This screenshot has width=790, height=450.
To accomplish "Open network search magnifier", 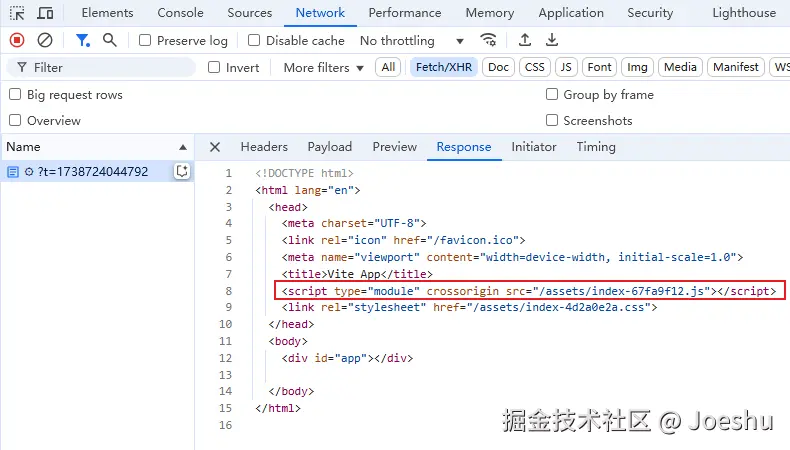I will pyautogui.click(x=110, y=40).
